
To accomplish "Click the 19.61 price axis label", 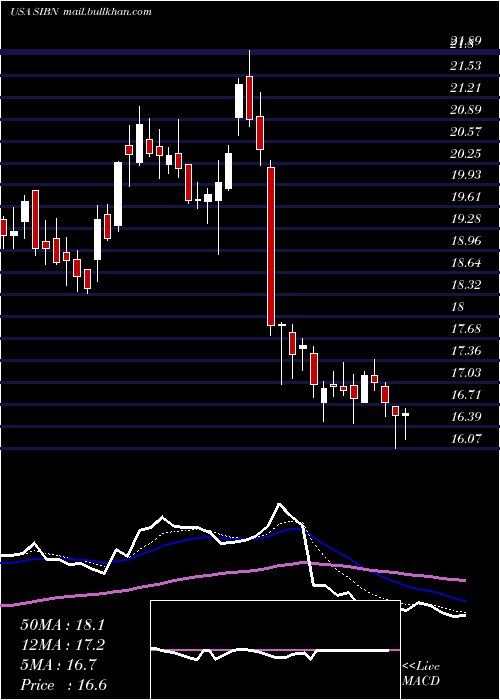I will [x=466, y=196].
